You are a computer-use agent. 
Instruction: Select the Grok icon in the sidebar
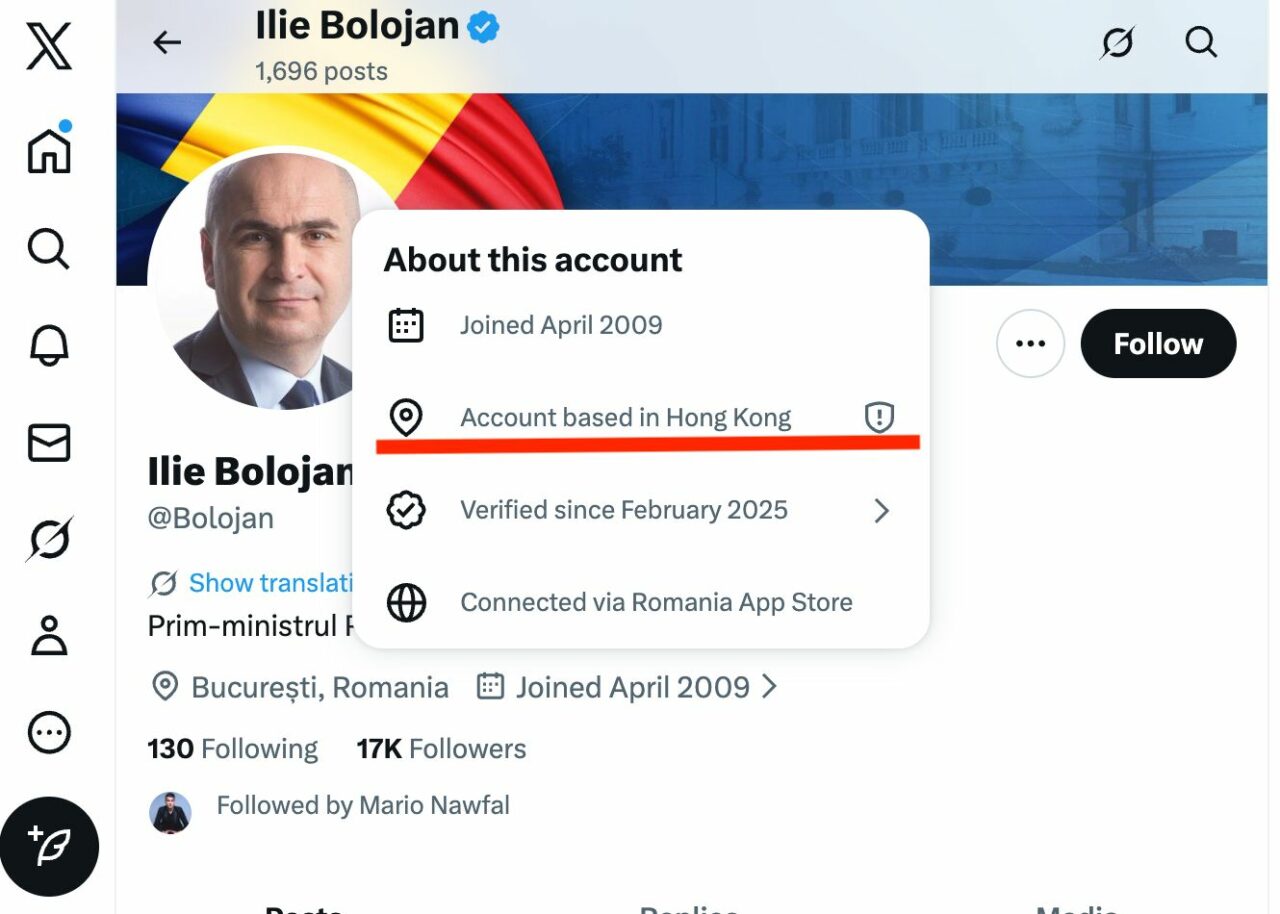[48, 537]
